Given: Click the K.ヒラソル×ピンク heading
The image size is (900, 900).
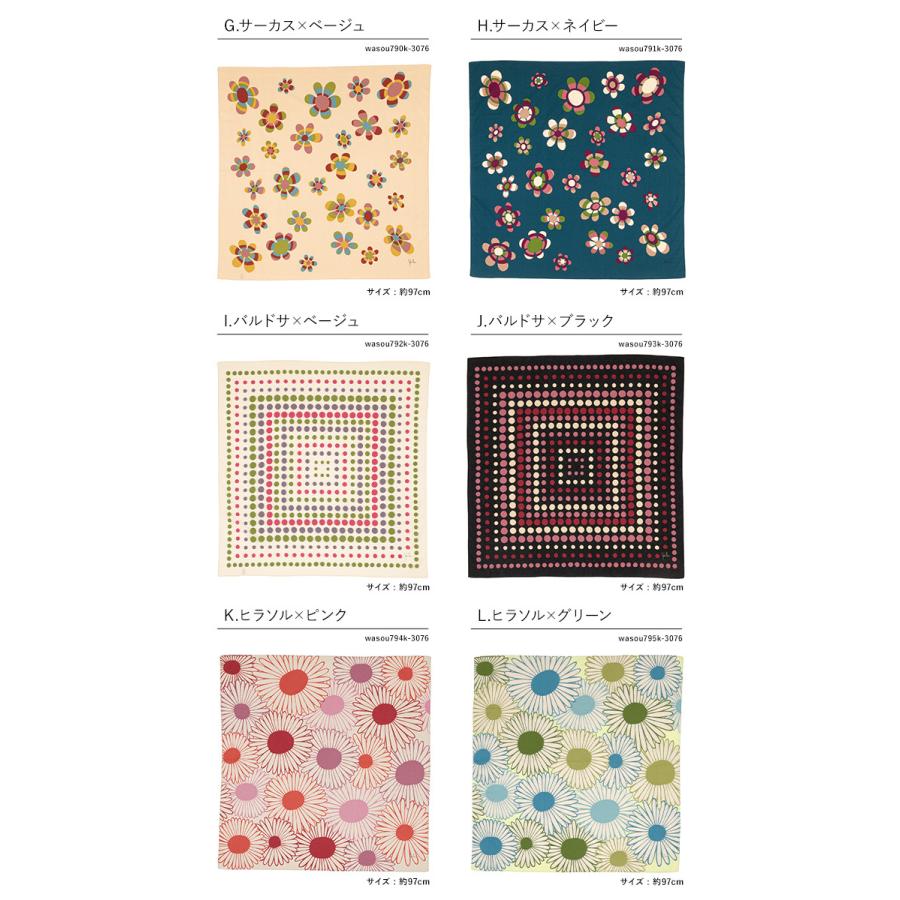Looking at the screenshot, I should tap(285, 615).
